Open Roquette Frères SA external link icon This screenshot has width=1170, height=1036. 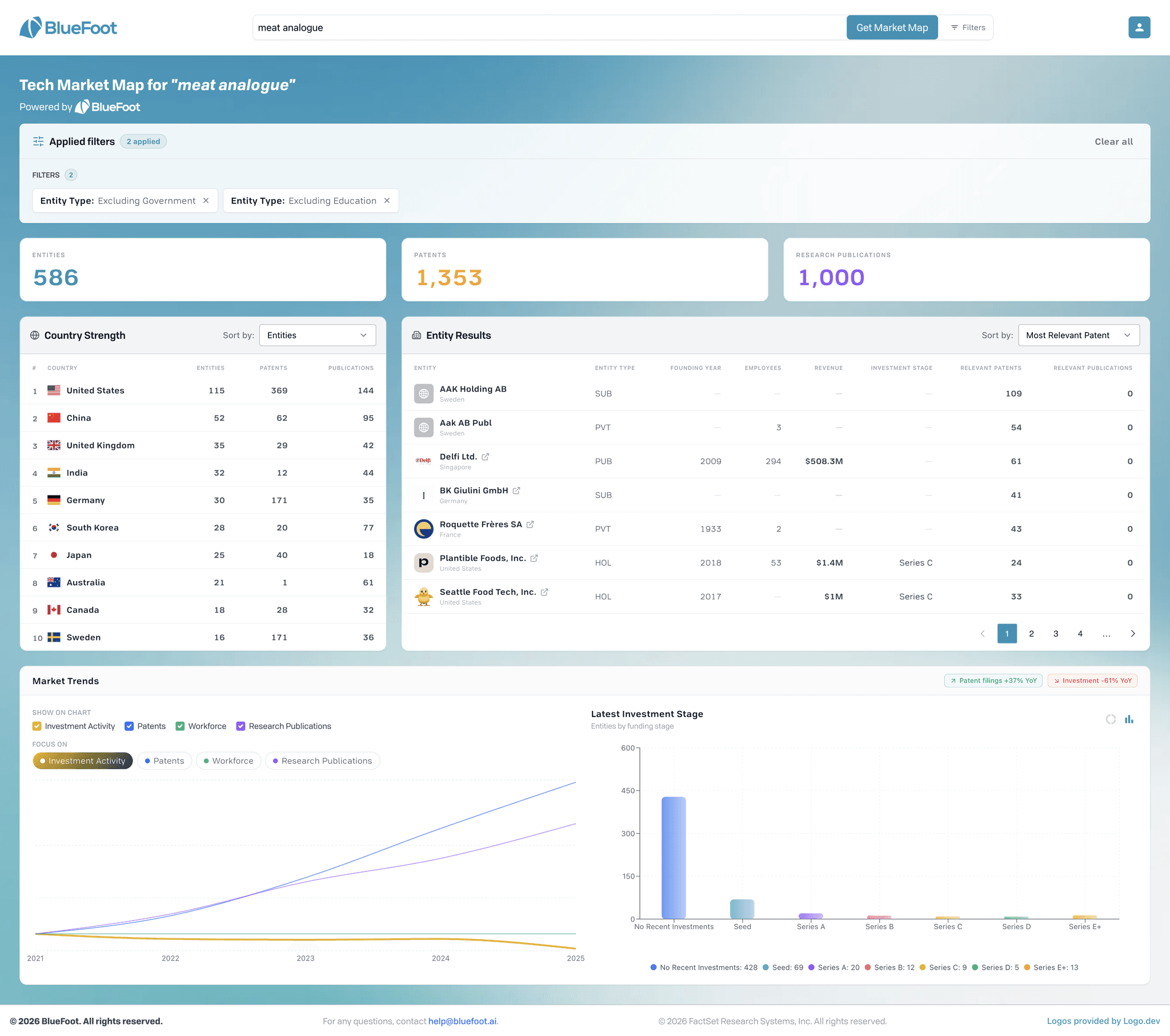coord(530,524)
